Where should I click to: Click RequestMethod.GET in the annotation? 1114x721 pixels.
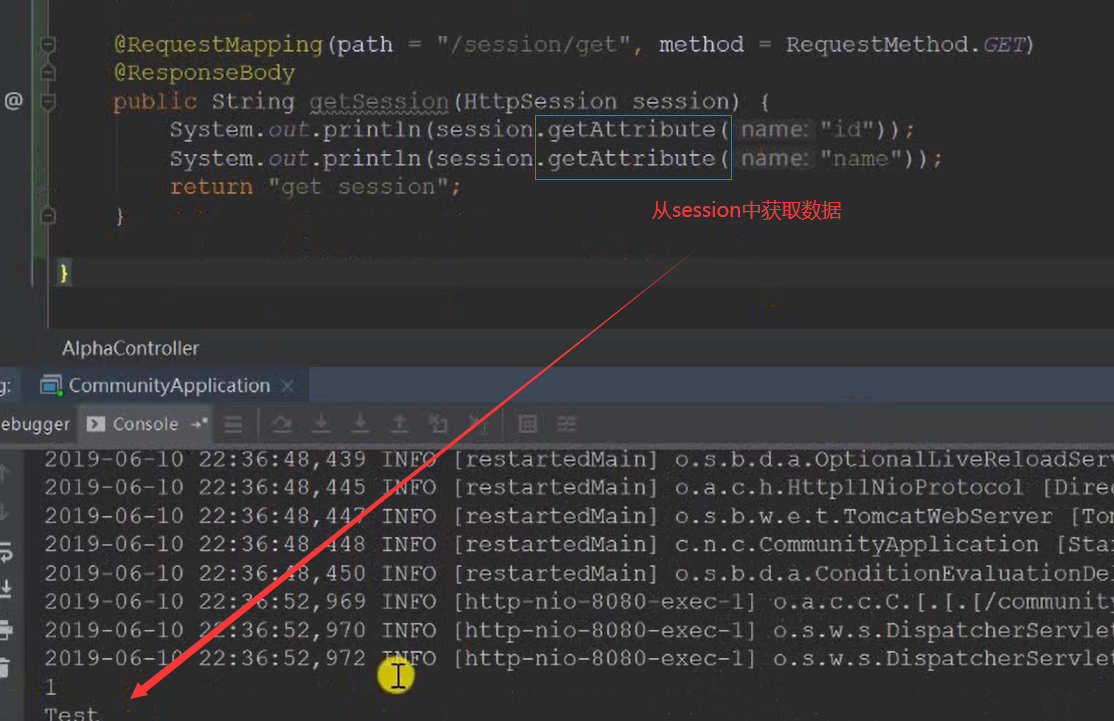point(906,45)
